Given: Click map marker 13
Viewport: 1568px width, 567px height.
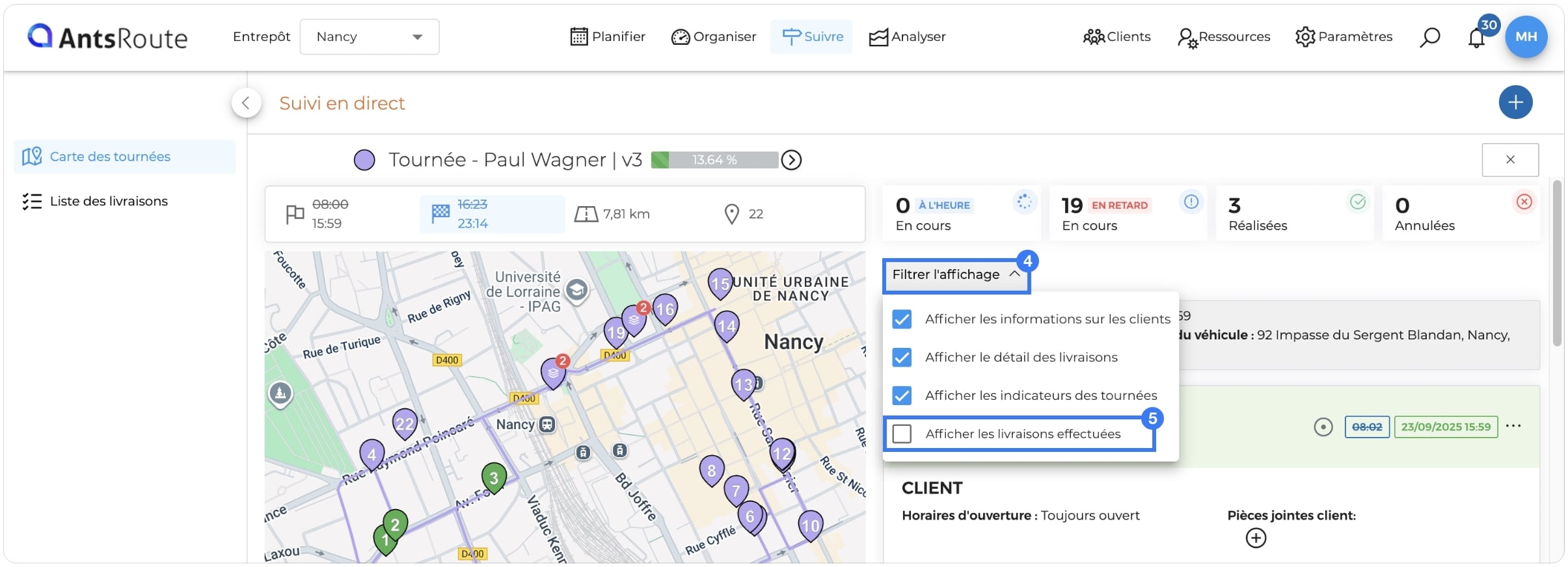Looking at the screenshot, I should coord(743,384).
